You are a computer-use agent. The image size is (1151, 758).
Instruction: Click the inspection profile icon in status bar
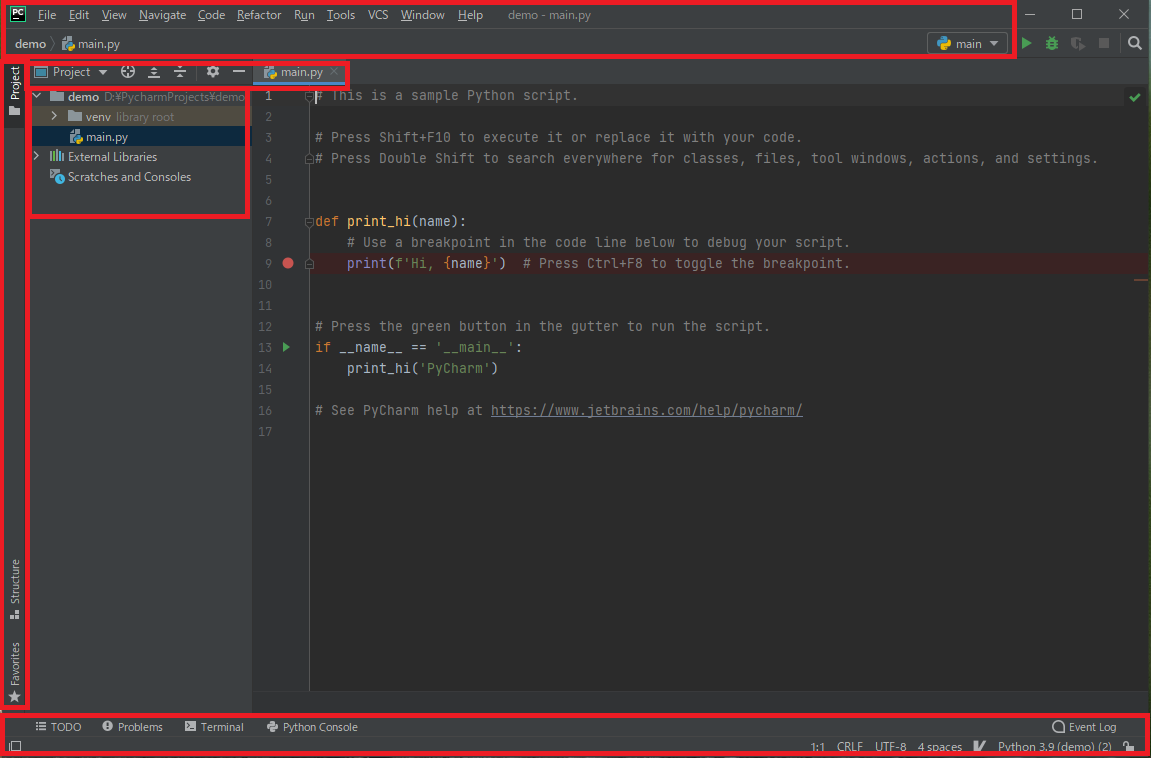click(x=979, y=747)
